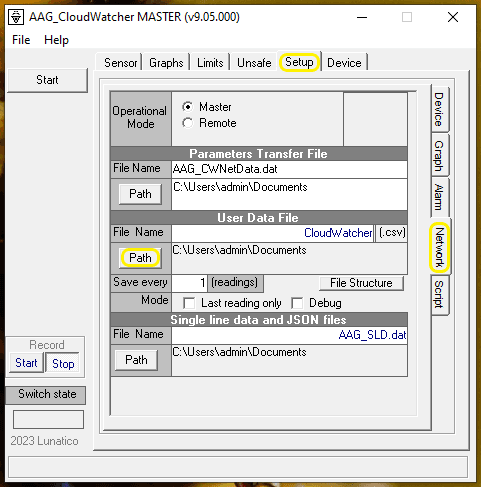Click the empty box below Switch state

[48, 419]
